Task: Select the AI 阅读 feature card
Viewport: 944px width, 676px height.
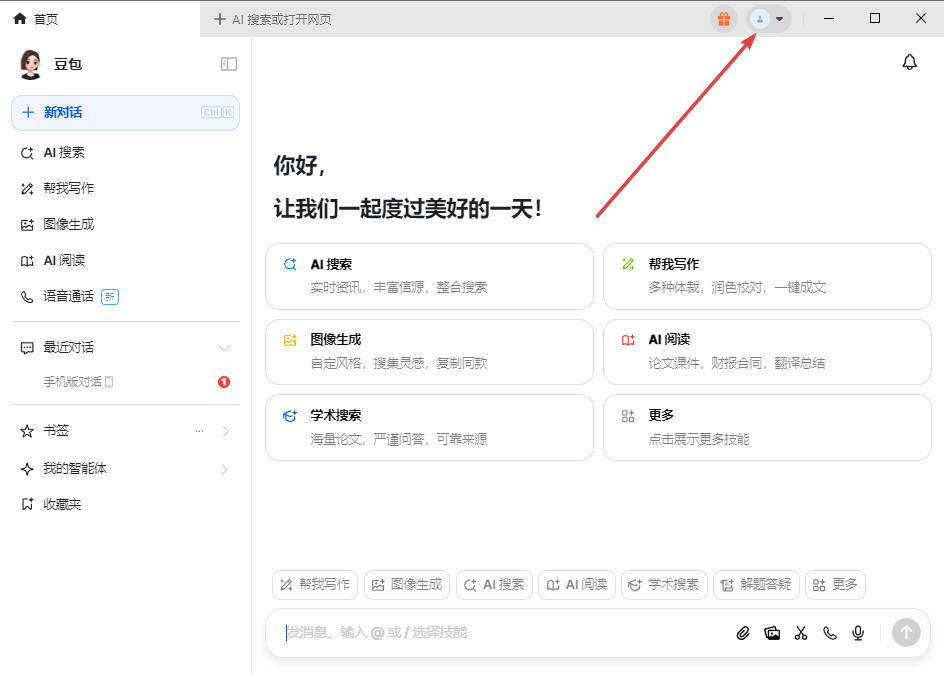Action: point(767,352)
